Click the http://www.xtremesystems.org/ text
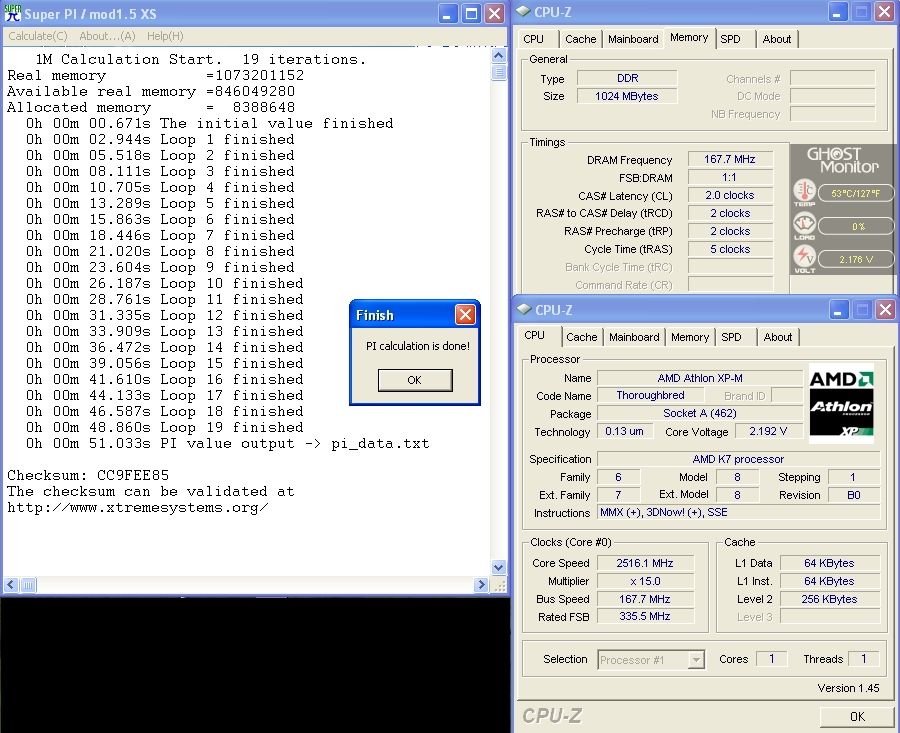This screenshot has width=900, height=733. coord(138,507)
